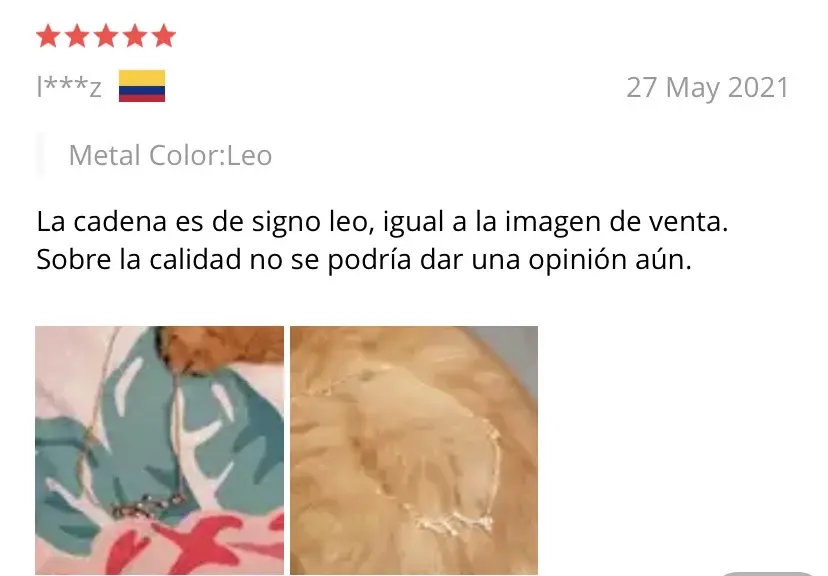Click the reviewer name l***z
The height and width of the screenshot is (576, 828).
click(x=69, y=87)
